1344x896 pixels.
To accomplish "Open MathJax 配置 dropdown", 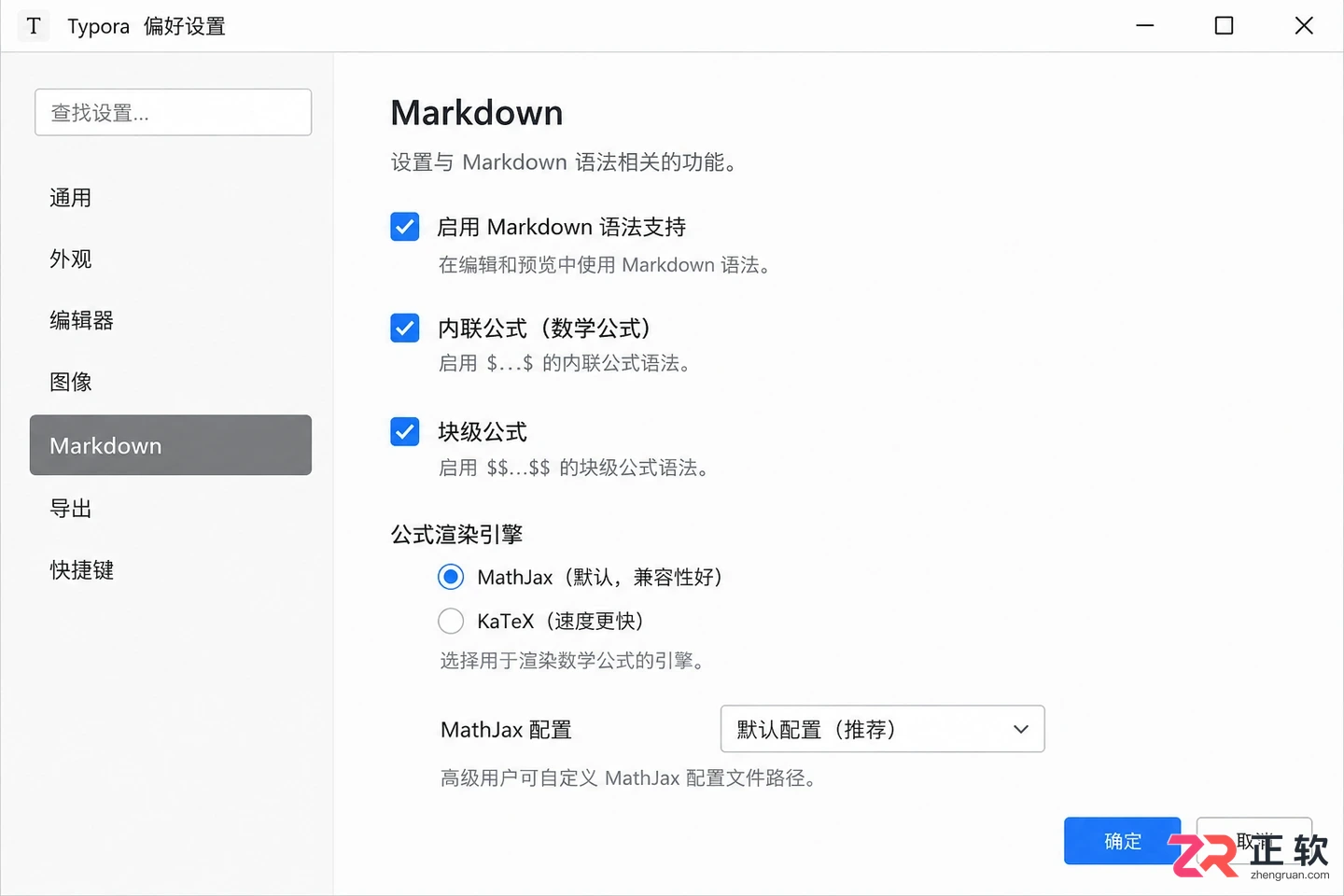I will 882,729.
